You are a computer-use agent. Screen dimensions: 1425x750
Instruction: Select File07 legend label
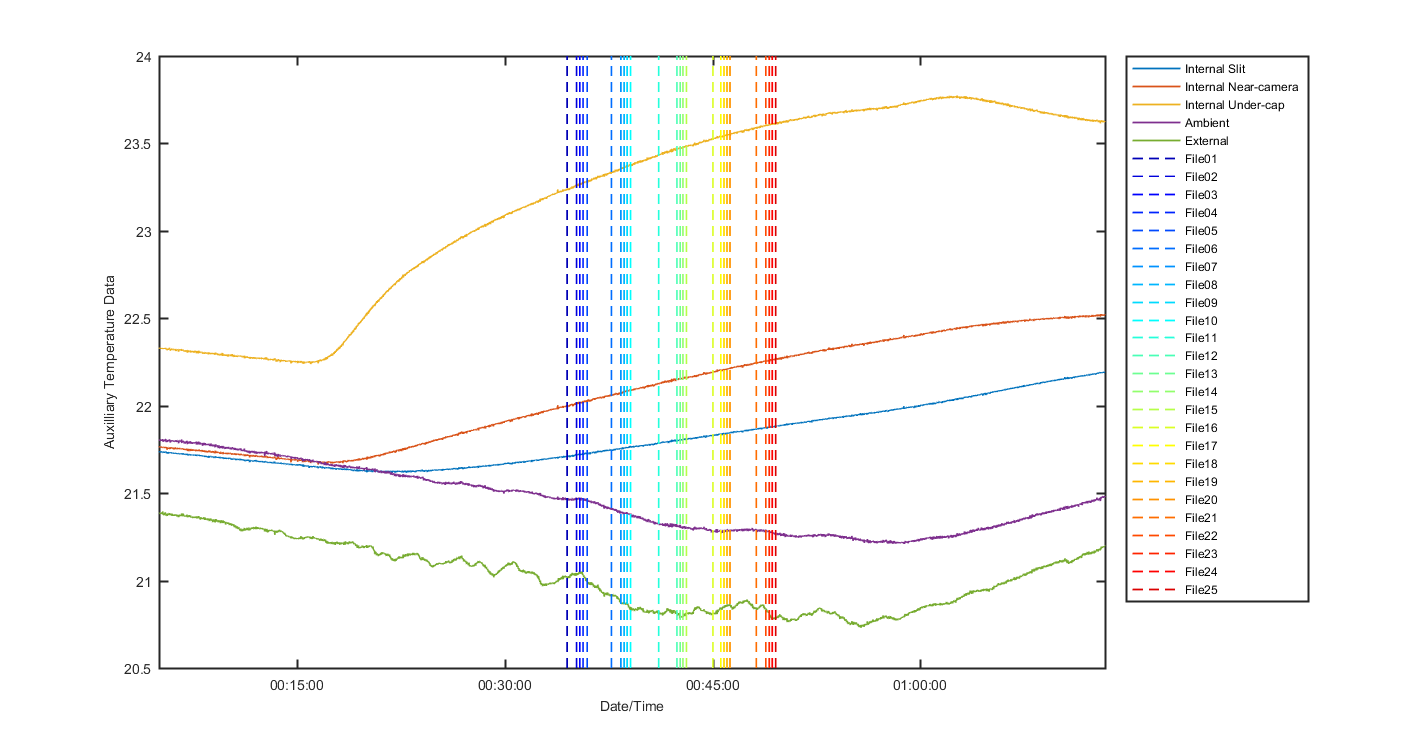[1201, 267]
